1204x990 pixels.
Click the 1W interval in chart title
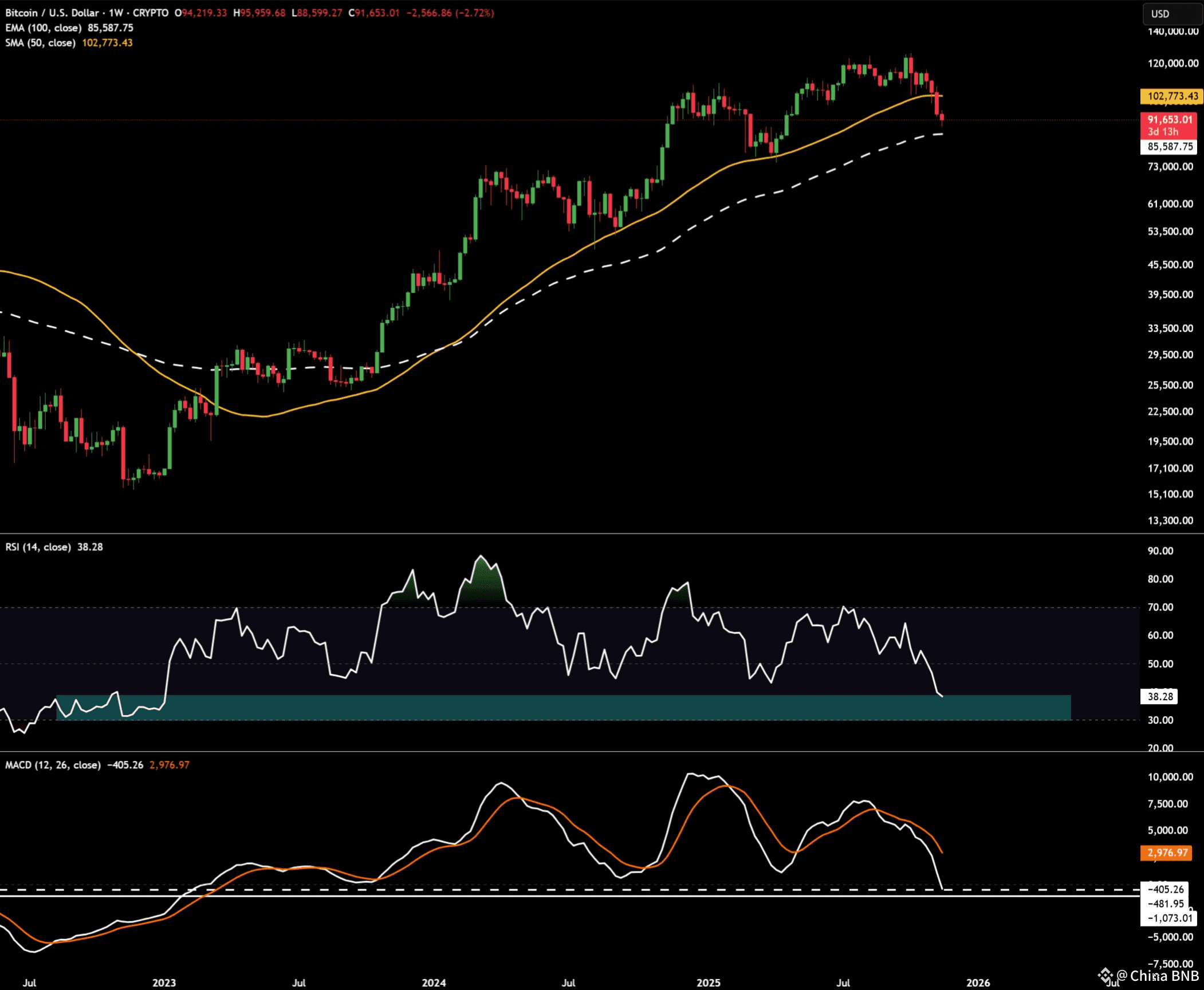tap(116, 13)
